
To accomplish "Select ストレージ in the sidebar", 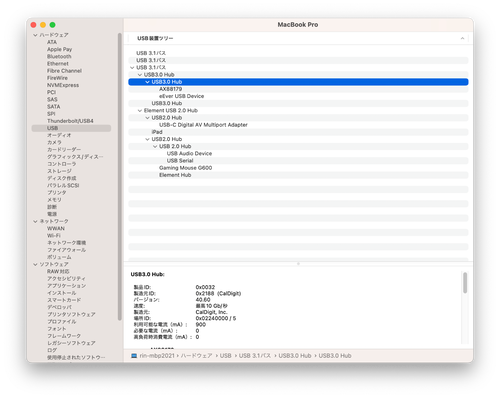I will [59, 171].
